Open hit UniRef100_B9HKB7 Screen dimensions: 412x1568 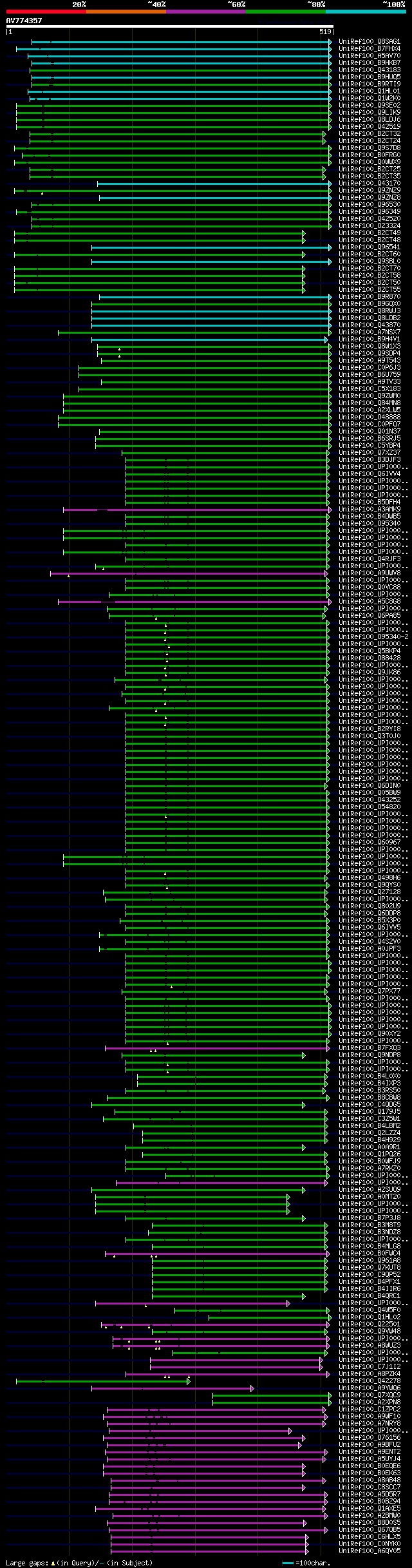pos(370,63)
